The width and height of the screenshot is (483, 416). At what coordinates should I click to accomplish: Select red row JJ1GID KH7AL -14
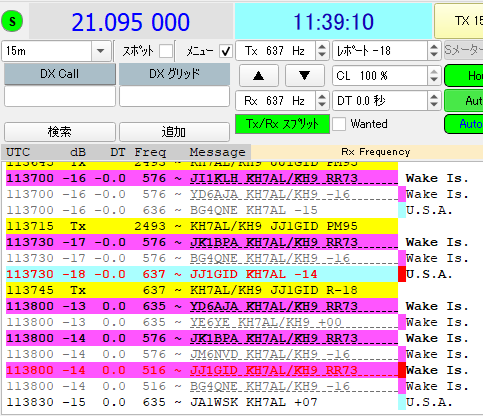(x=202, y=274)
